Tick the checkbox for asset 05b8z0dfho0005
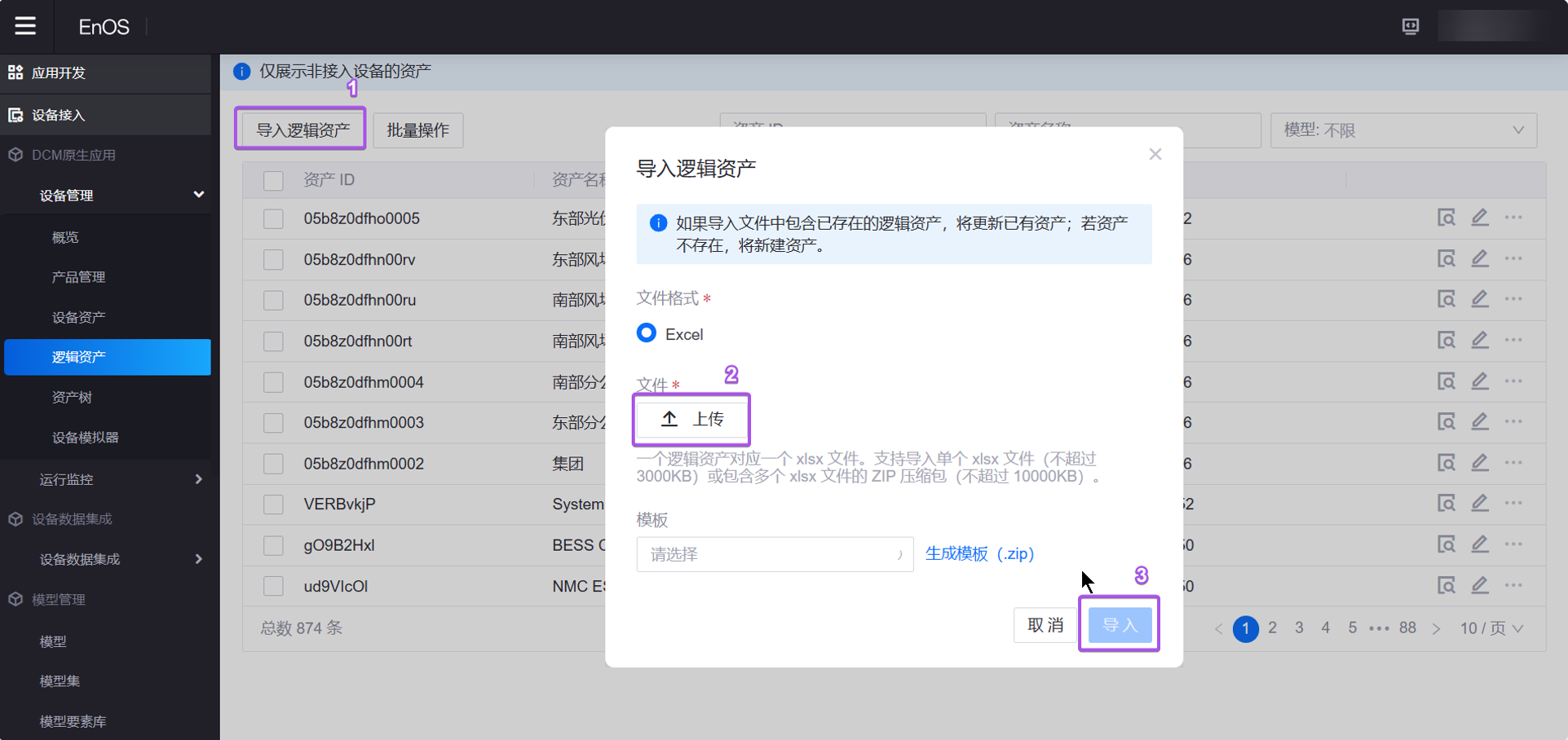1568x740 pixels. (273, 218)
